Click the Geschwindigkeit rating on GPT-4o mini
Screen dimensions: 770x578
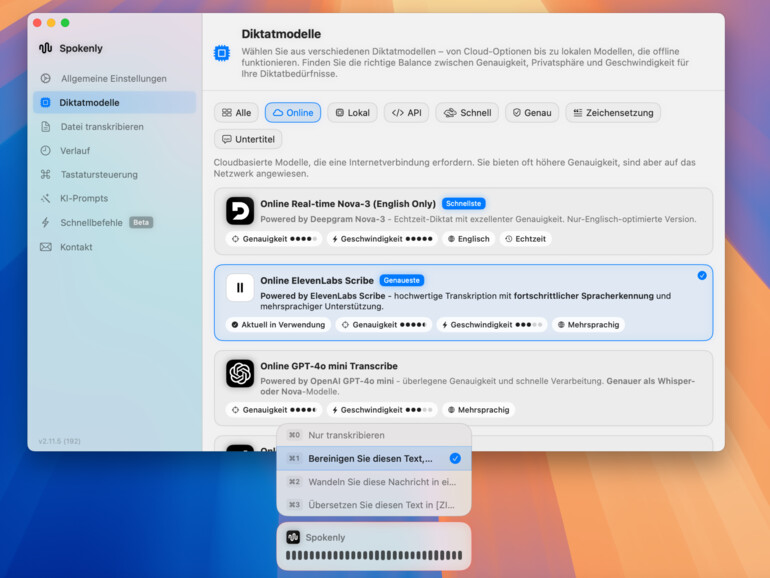[x=382, y=410]
